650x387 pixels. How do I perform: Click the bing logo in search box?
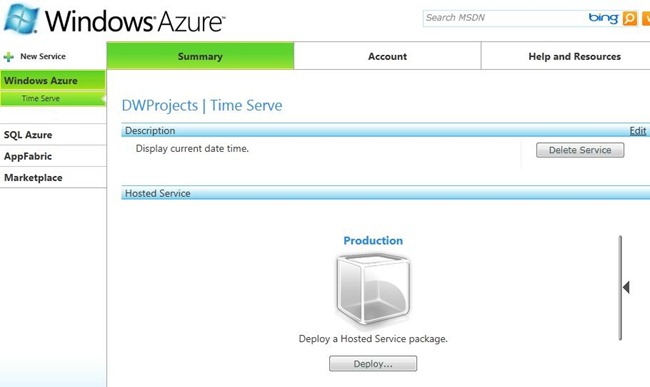(603, 18)
